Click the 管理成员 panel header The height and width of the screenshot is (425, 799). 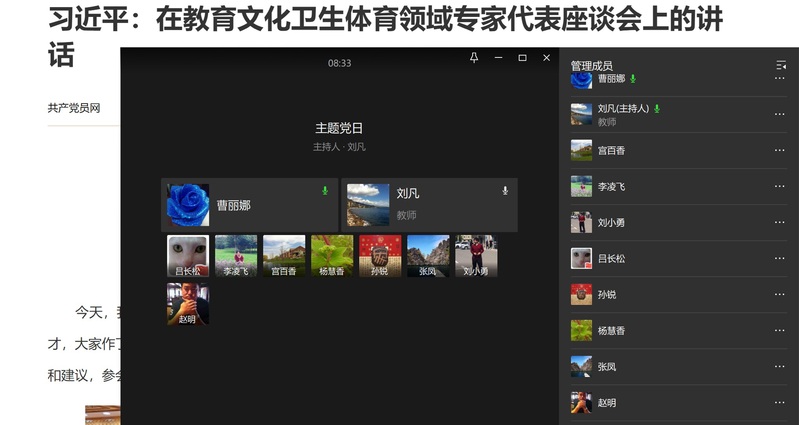pyautogui.click(x=591, y=66)
